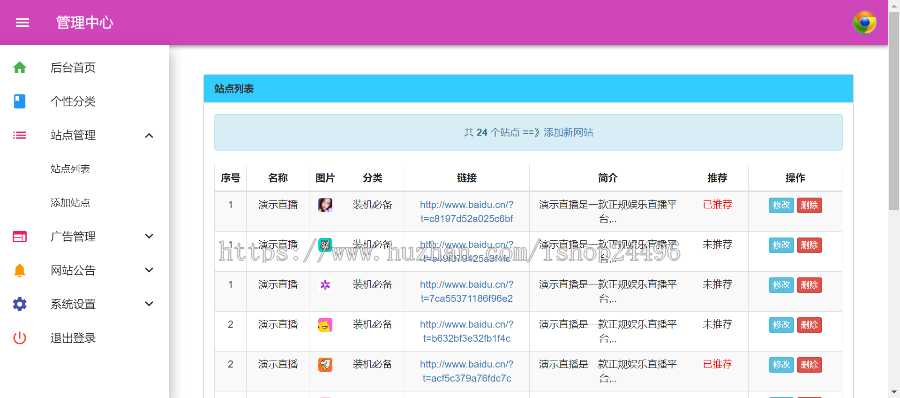Click the 广告管理 card icon
Viewport: 900px width, 398px height.
(20, 237)
